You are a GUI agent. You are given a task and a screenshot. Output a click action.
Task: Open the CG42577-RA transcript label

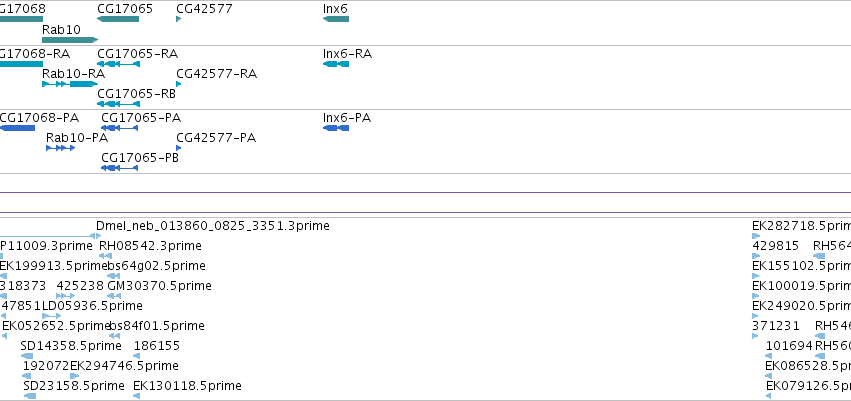216,74
